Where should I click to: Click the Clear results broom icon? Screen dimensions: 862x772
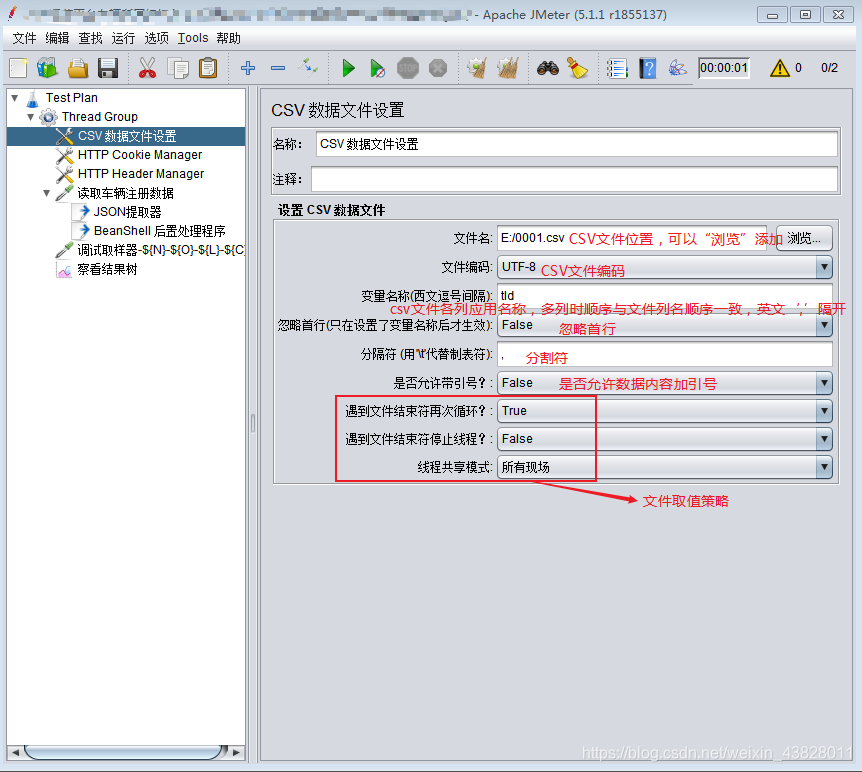pyautogui.click(x=477, y=68)
